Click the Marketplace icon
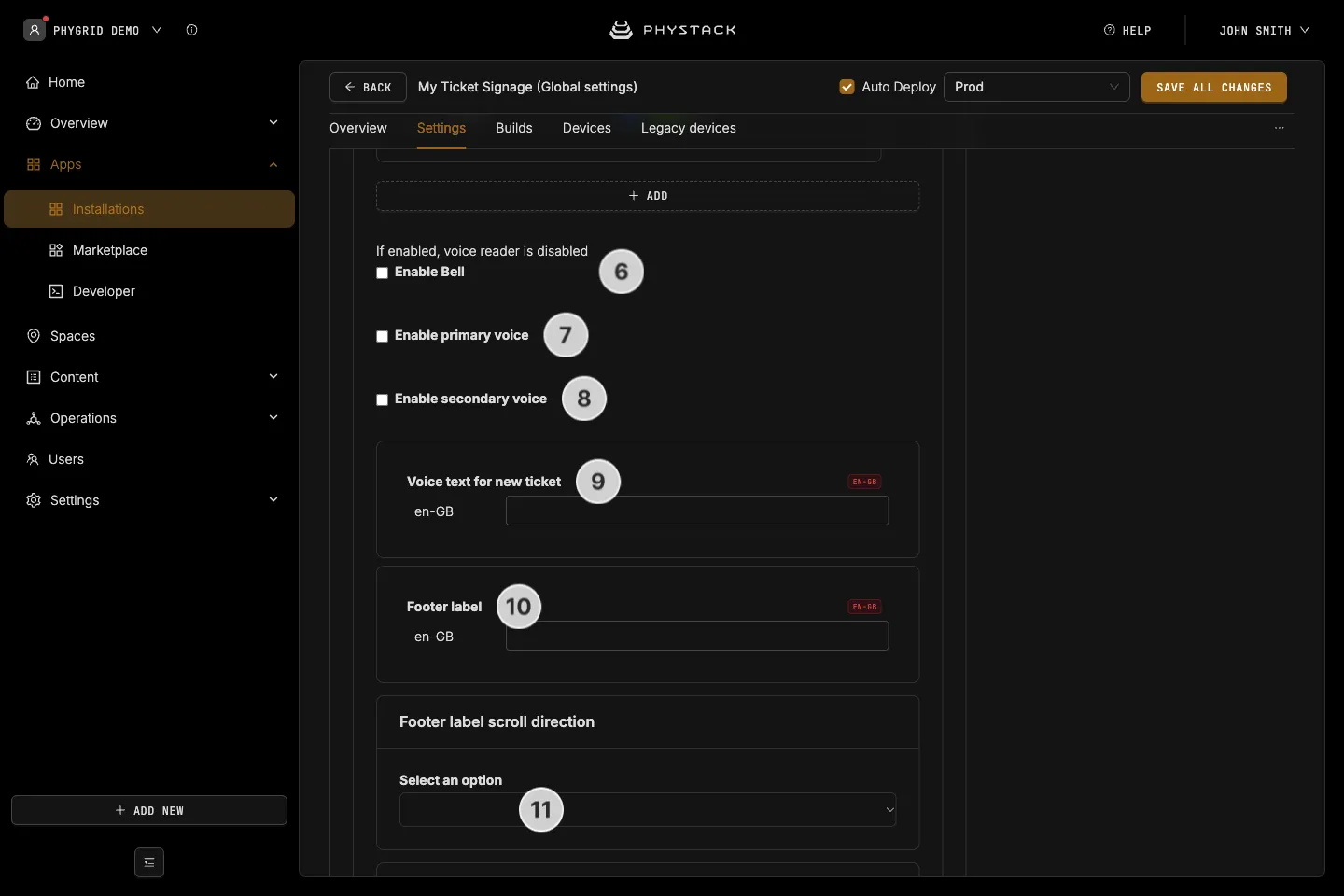1344x896 pixels. 56,250
